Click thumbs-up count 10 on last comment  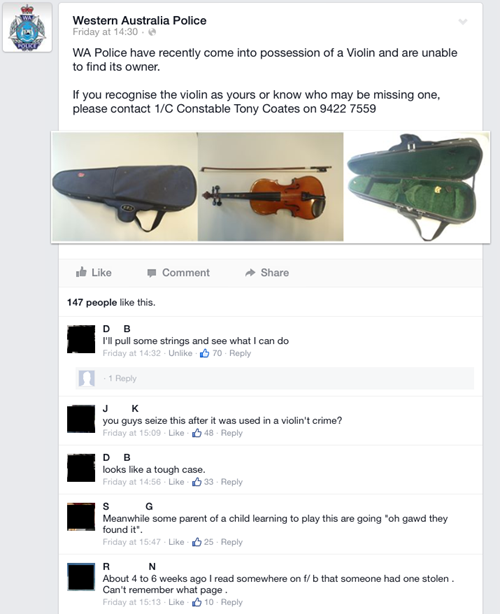[x=203, y=602]
